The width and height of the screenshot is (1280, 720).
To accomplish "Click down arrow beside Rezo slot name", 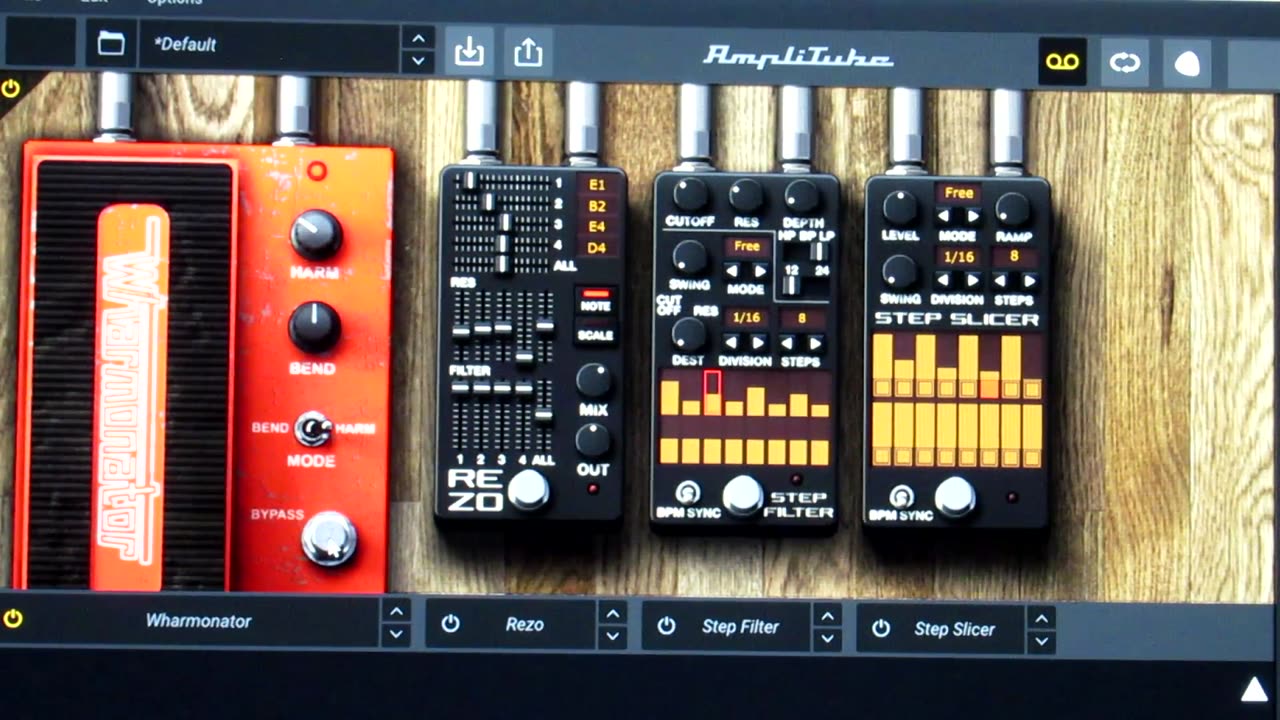I will (613, 636).
